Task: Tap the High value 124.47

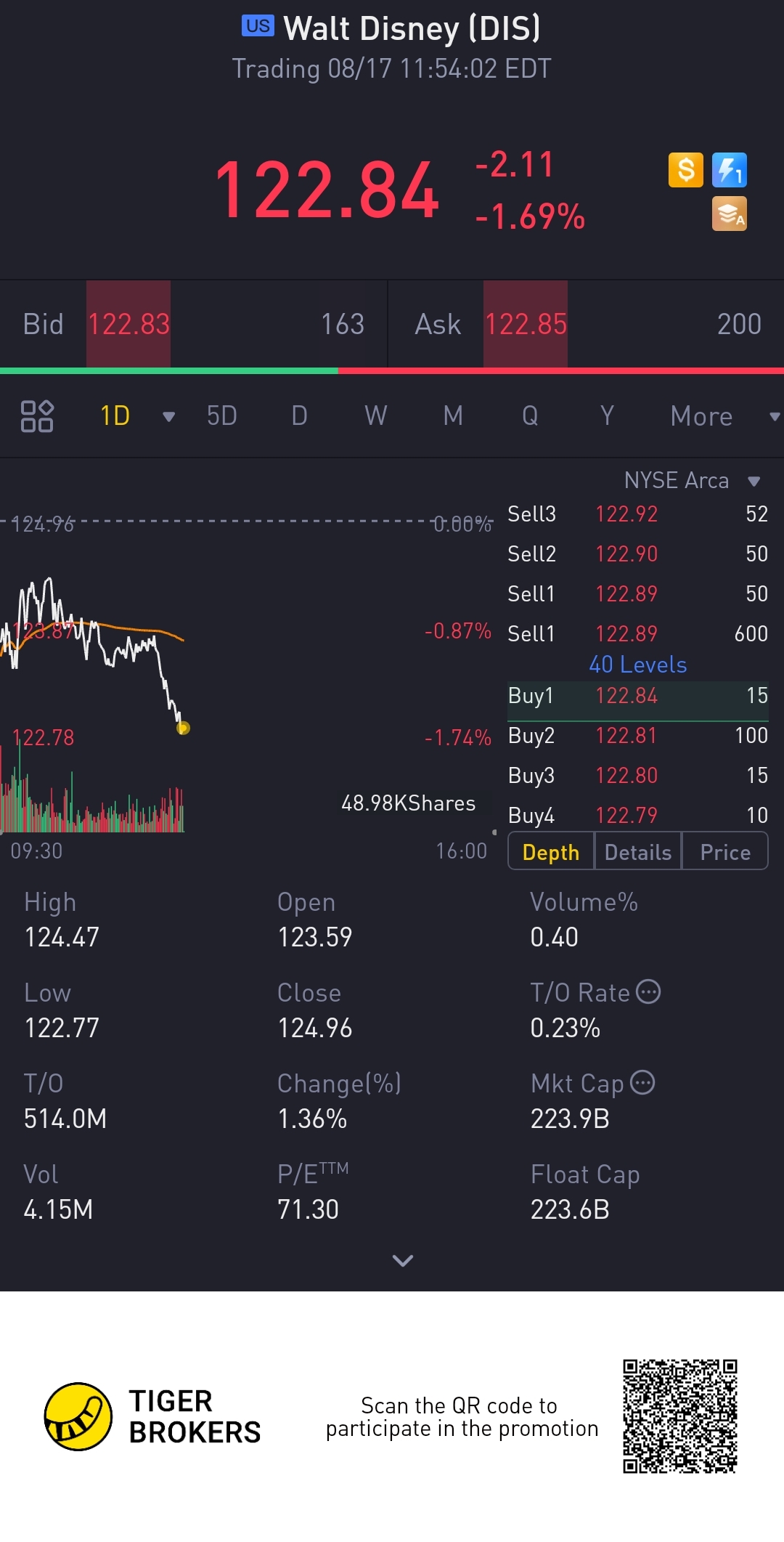Action: click(62, 937)
